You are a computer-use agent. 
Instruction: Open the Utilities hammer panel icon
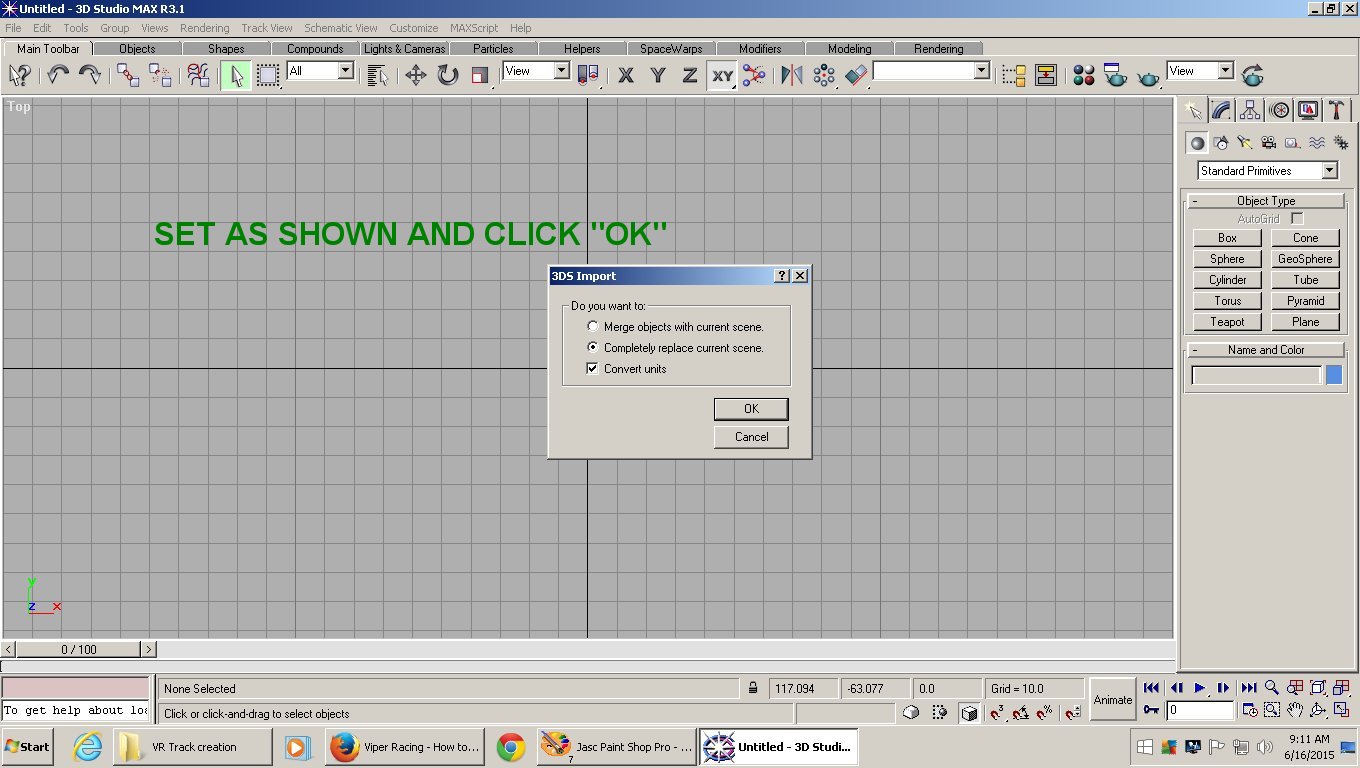(1337, 110)
